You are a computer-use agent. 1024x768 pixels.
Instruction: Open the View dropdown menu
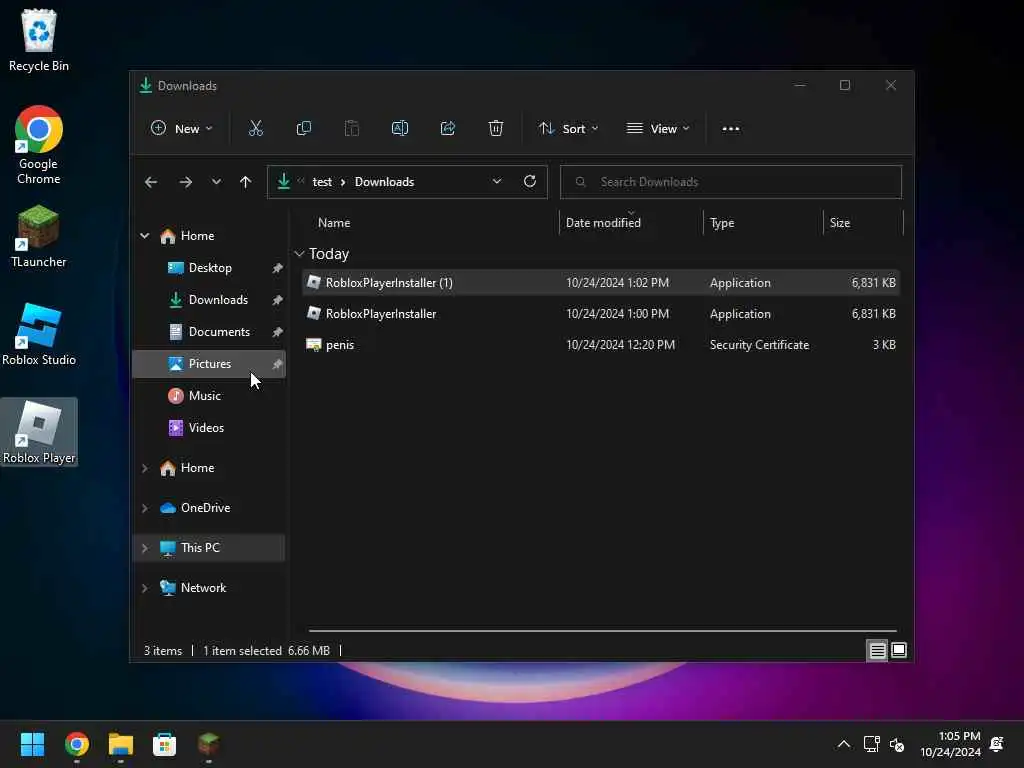tap(658, 129)
